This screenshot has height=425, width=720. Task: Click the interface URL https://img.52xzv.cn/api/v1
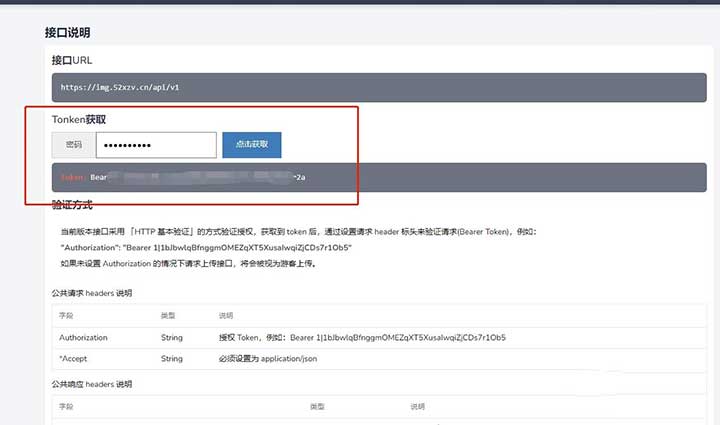(x=120, y=87)
